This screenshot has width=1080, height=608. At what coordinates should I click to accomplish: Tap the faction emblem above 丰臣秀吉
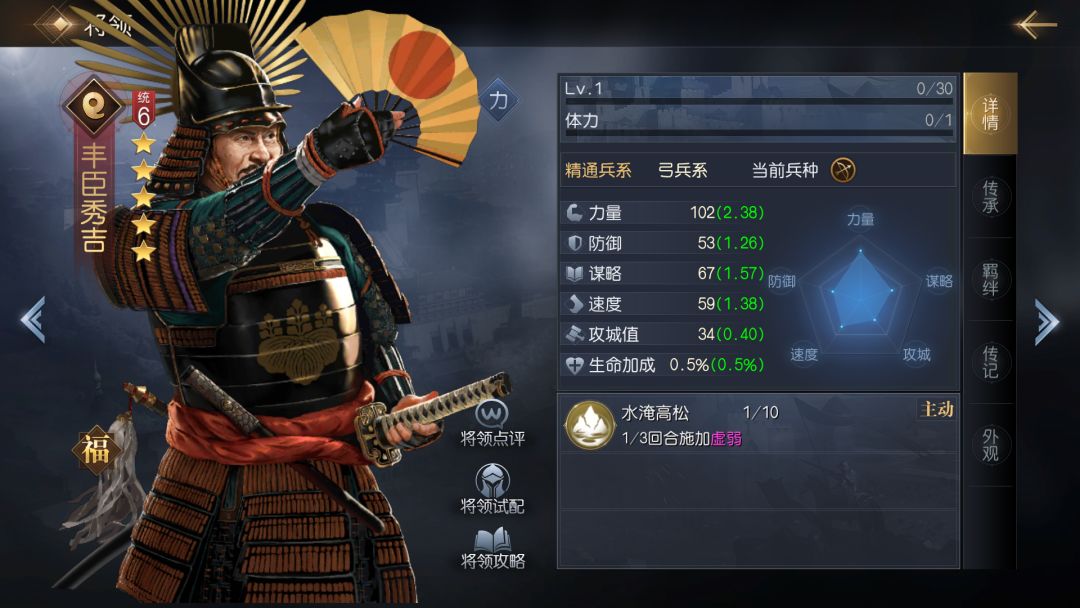[94, 105]
